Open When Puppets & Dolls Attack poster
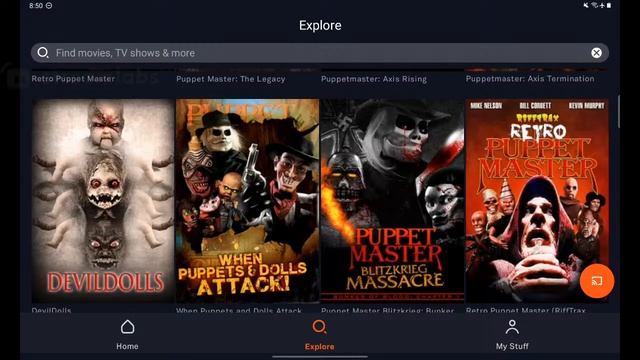 tap(248, 200)
